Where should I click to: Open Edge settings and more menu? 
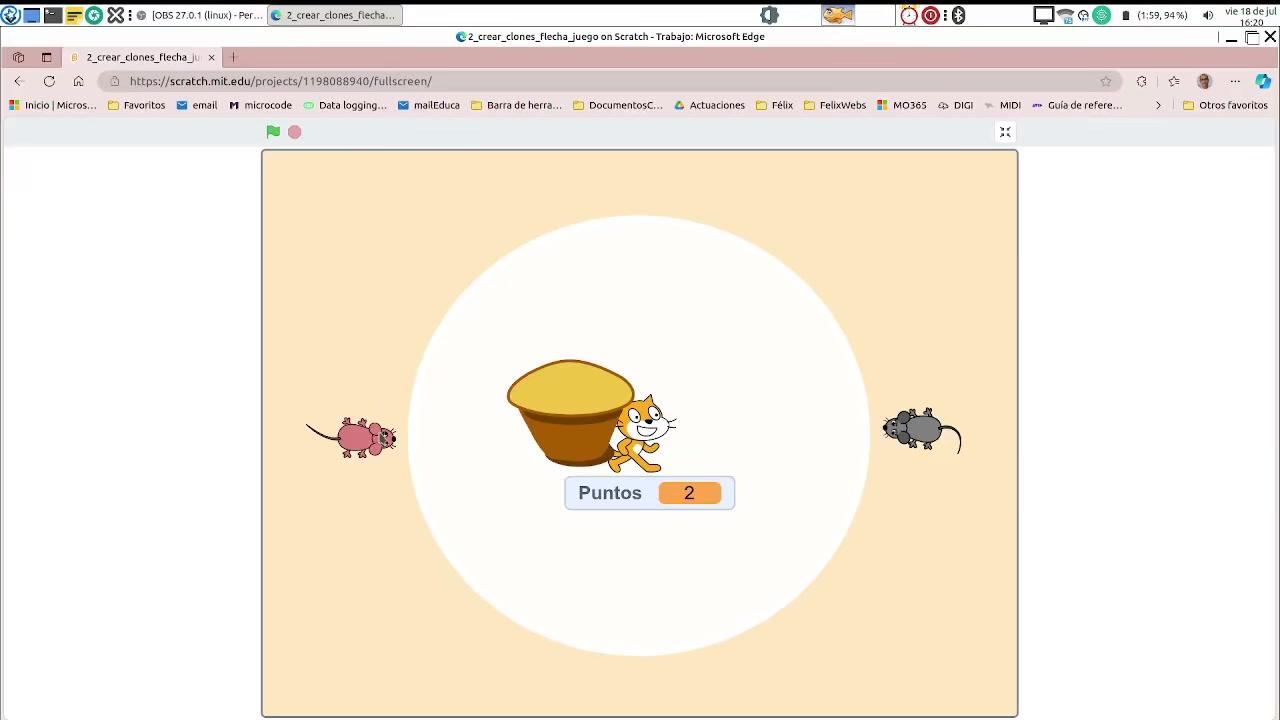[1235, 81]
